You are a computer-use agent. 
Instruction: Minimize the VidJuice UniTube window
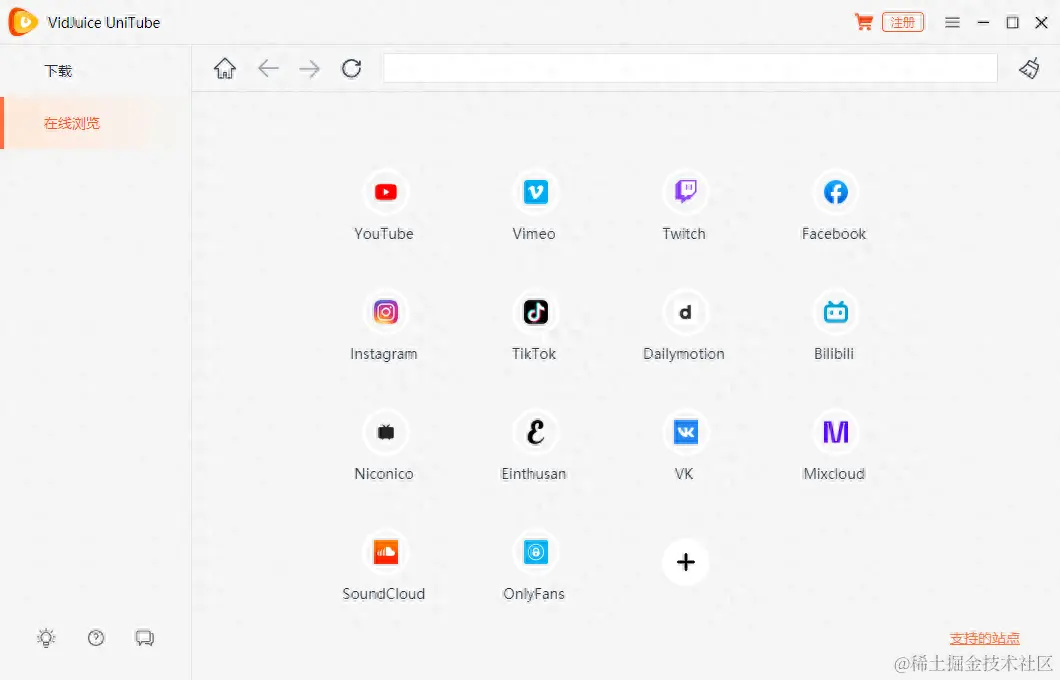tap(984, 22)
